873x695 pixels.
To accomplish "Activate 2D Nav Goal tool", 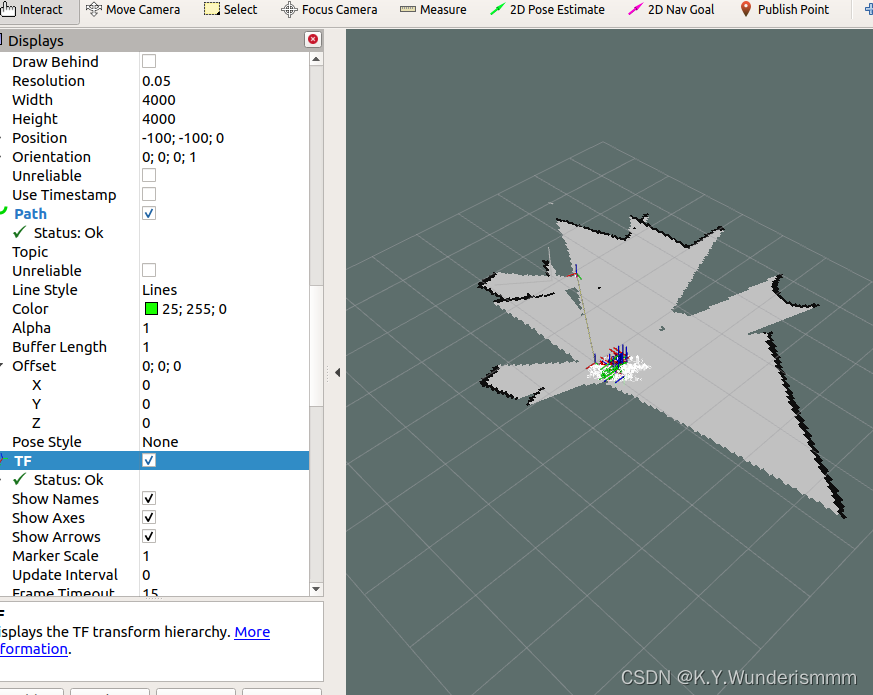I will click(671, 9).
